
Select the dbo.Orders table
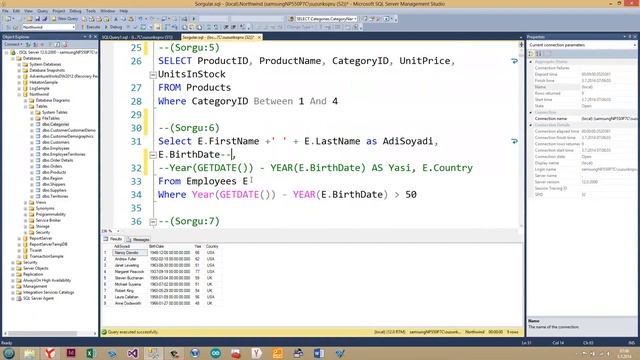point(52,166)
